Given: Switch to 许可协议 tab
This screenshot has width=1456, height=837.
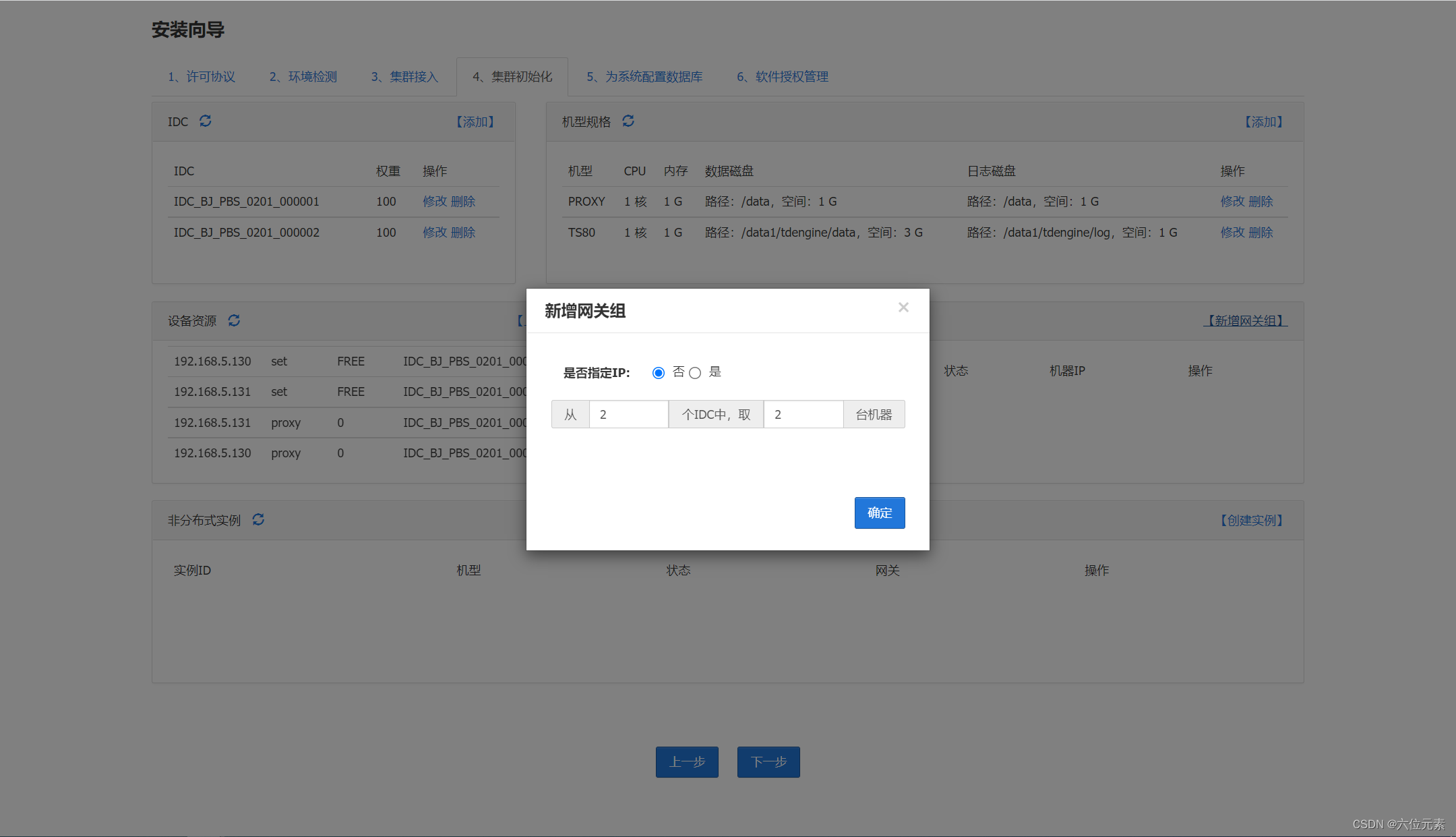Looking at the screenshot, I should pos(202,77).
